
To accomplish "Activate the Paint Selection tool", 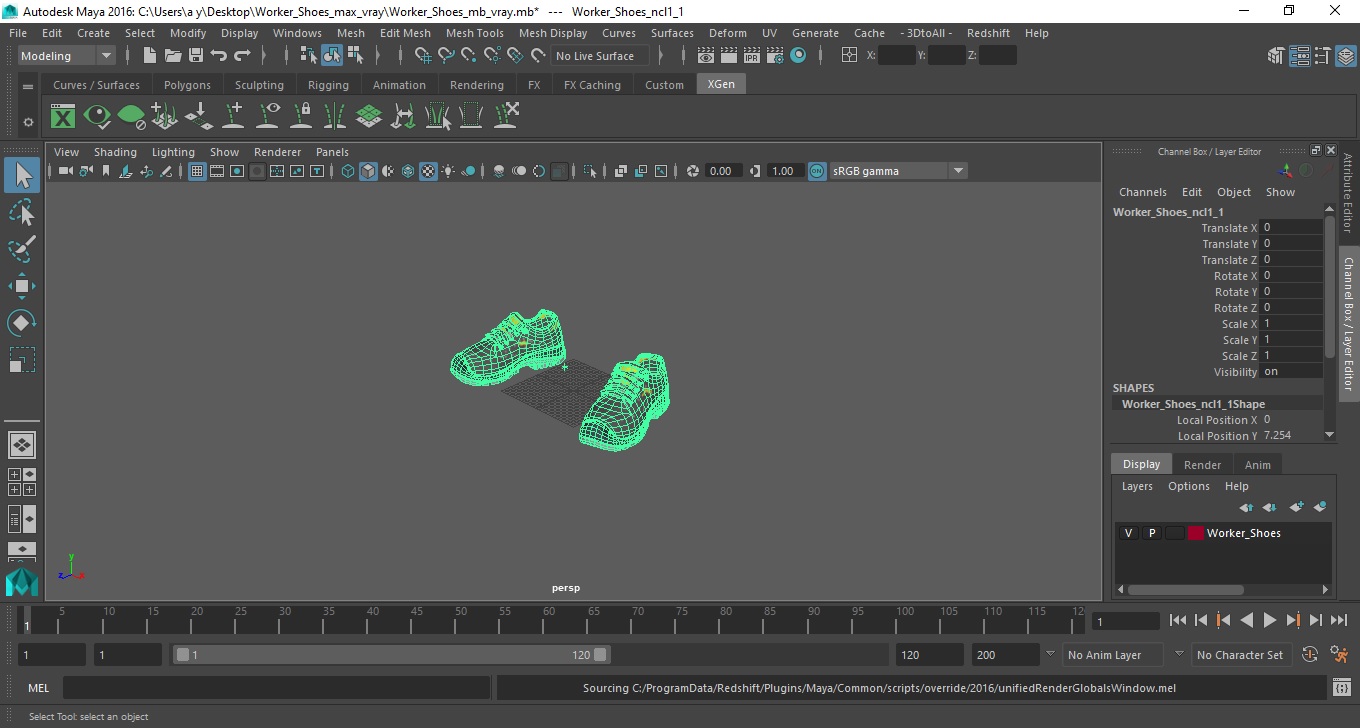I will (x=22, y=248).
